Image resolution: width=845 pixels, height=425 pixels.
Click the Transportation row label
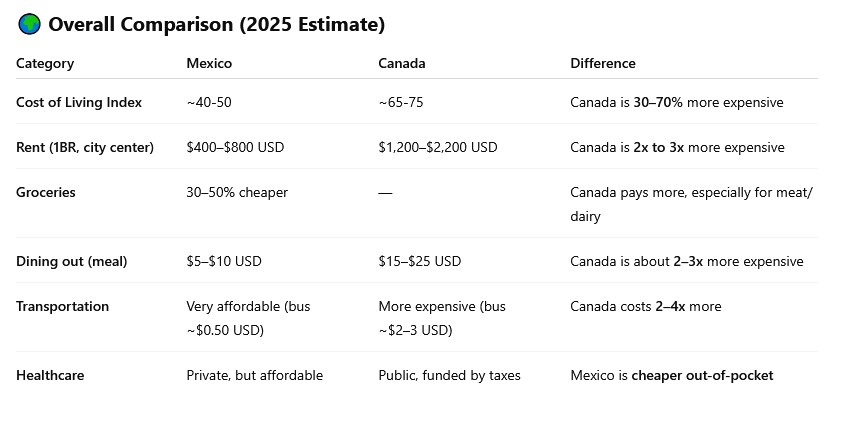63,306
